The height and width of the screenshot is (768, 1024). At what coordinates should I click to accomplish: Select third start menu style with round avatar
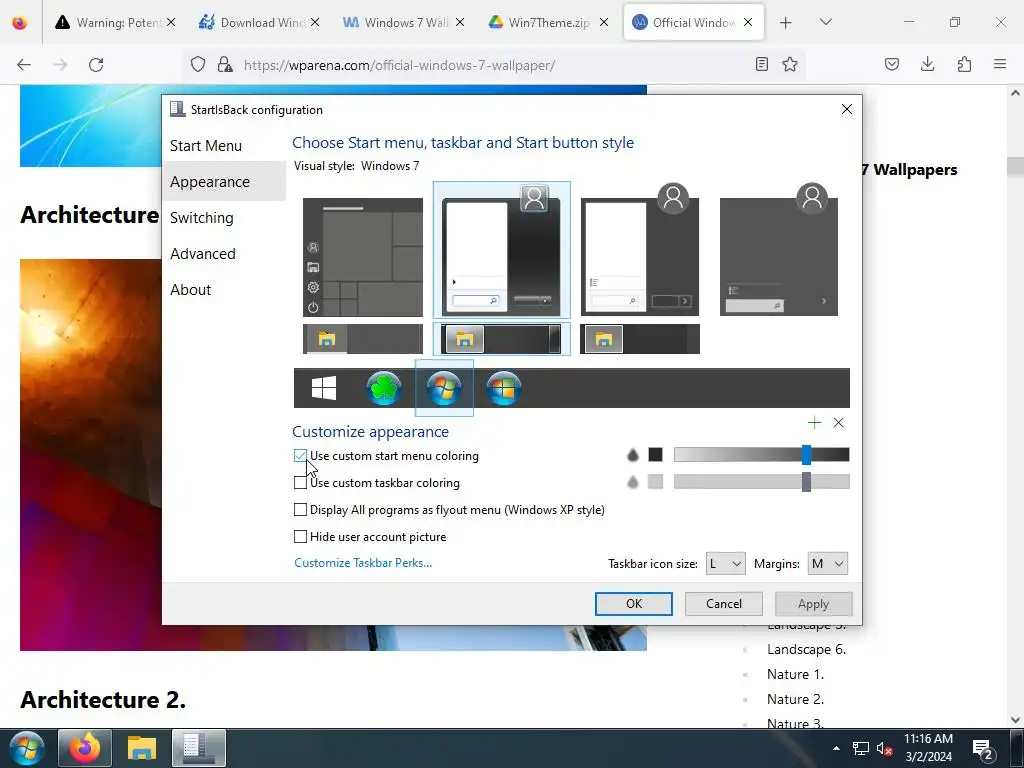click(639, 250)
